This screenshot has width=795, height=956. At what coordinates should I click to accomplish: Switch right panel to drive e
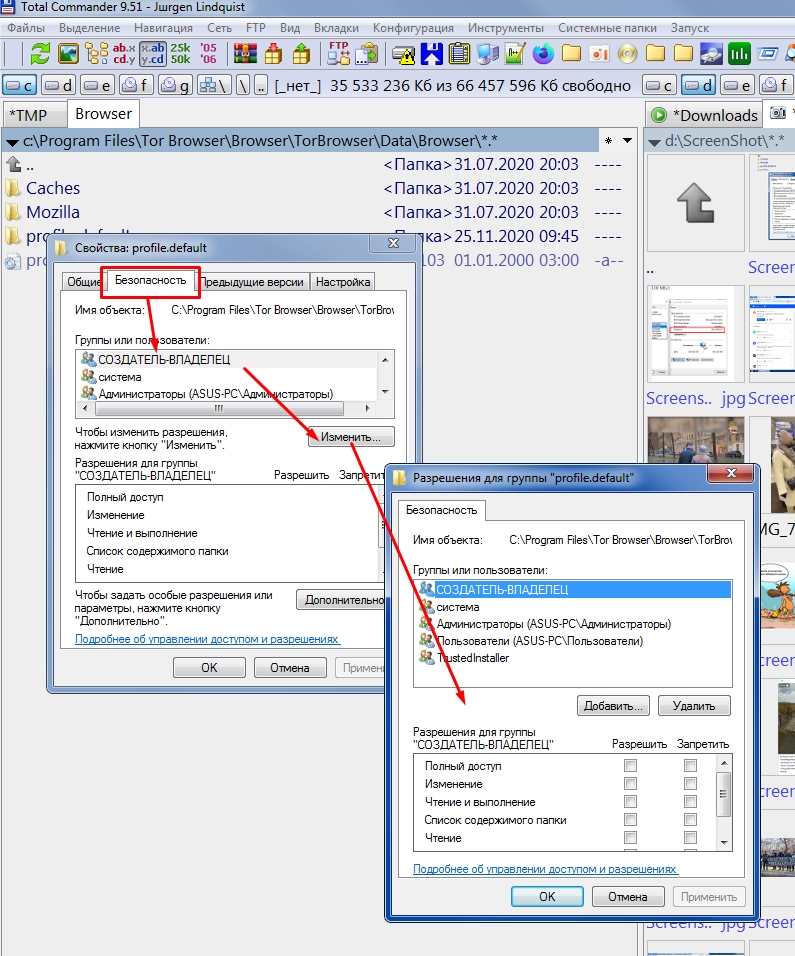[736, 85]
